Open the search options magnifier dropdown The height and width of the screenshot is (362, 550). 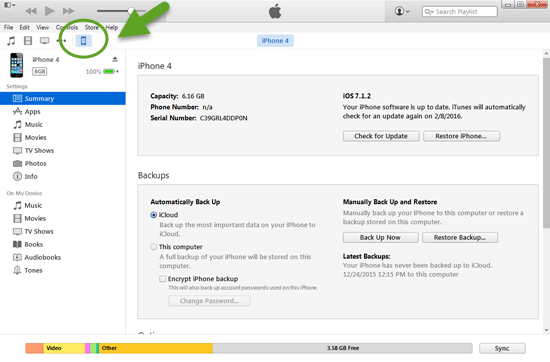tap(429, 12)
